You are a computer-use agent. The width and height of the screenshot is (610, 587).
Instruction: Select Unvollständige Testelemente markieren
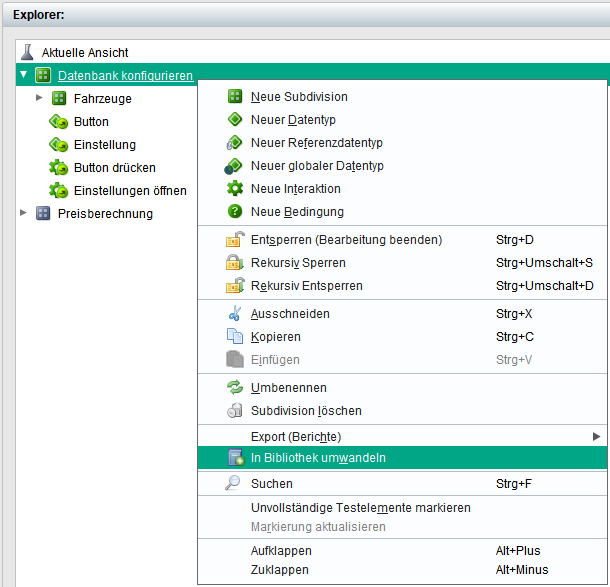tap(402, 508)
